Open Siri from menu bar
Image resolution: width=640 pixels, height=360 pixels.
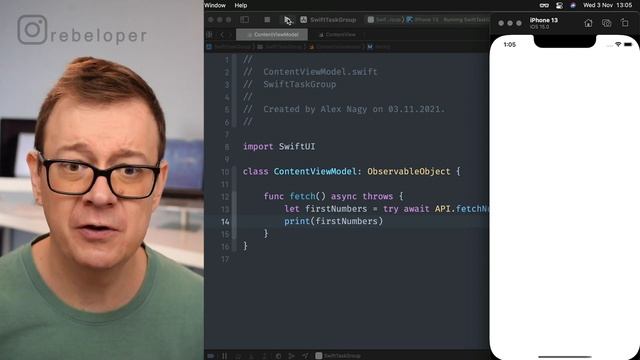click(x=573, y=5)
